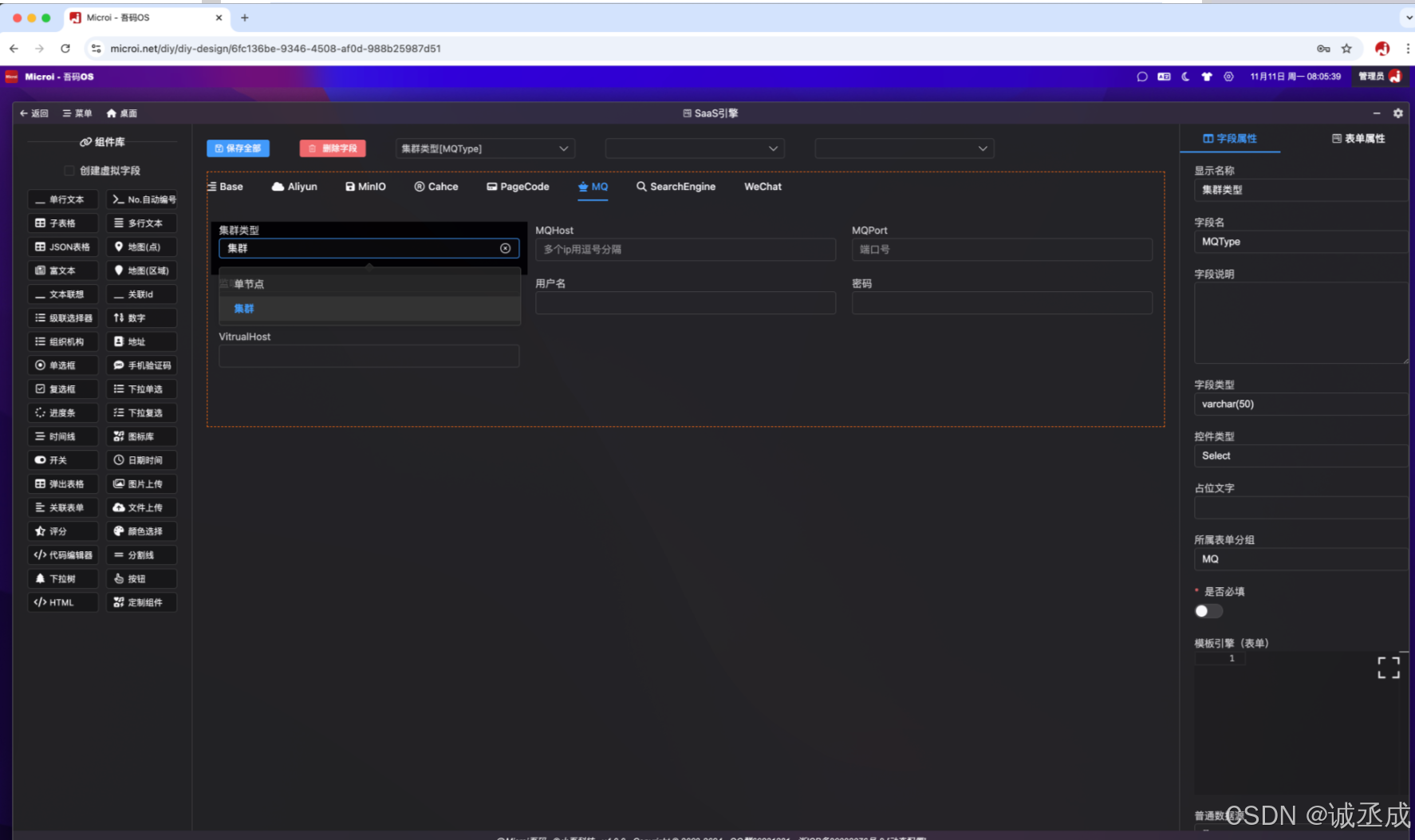The image size is (1415, 840).
Task: Click the 删除字段 button
Action: (x=333, y=148)
